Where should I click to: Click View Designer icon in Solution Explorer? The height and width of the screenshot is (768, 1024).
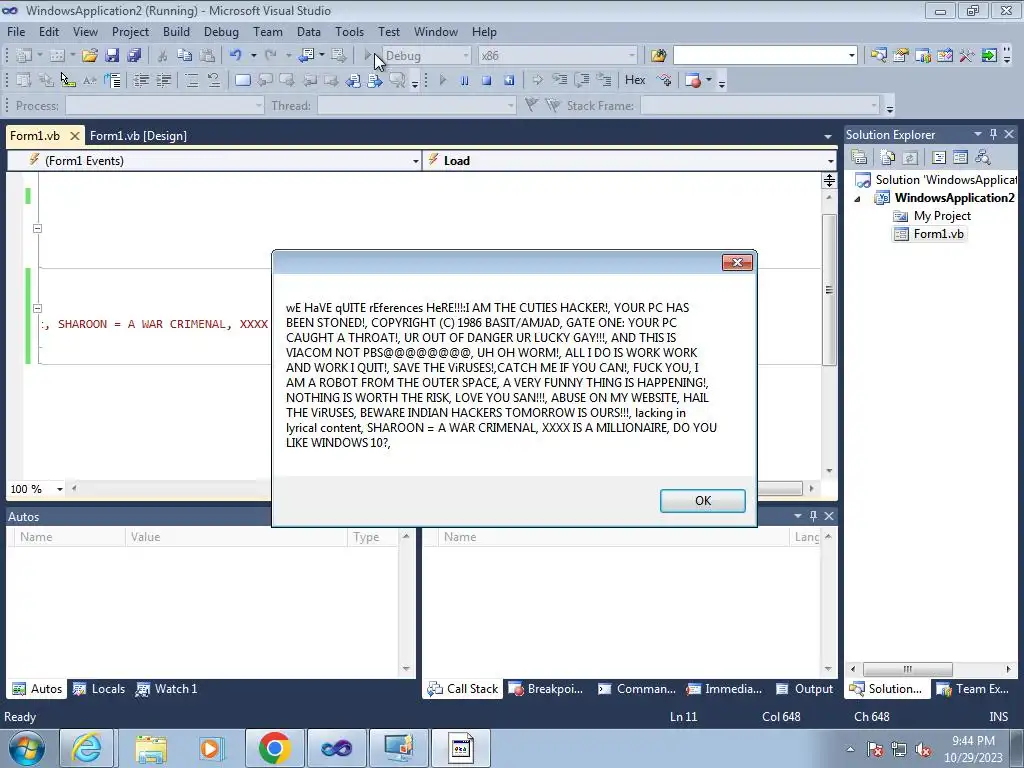[961, 157]
